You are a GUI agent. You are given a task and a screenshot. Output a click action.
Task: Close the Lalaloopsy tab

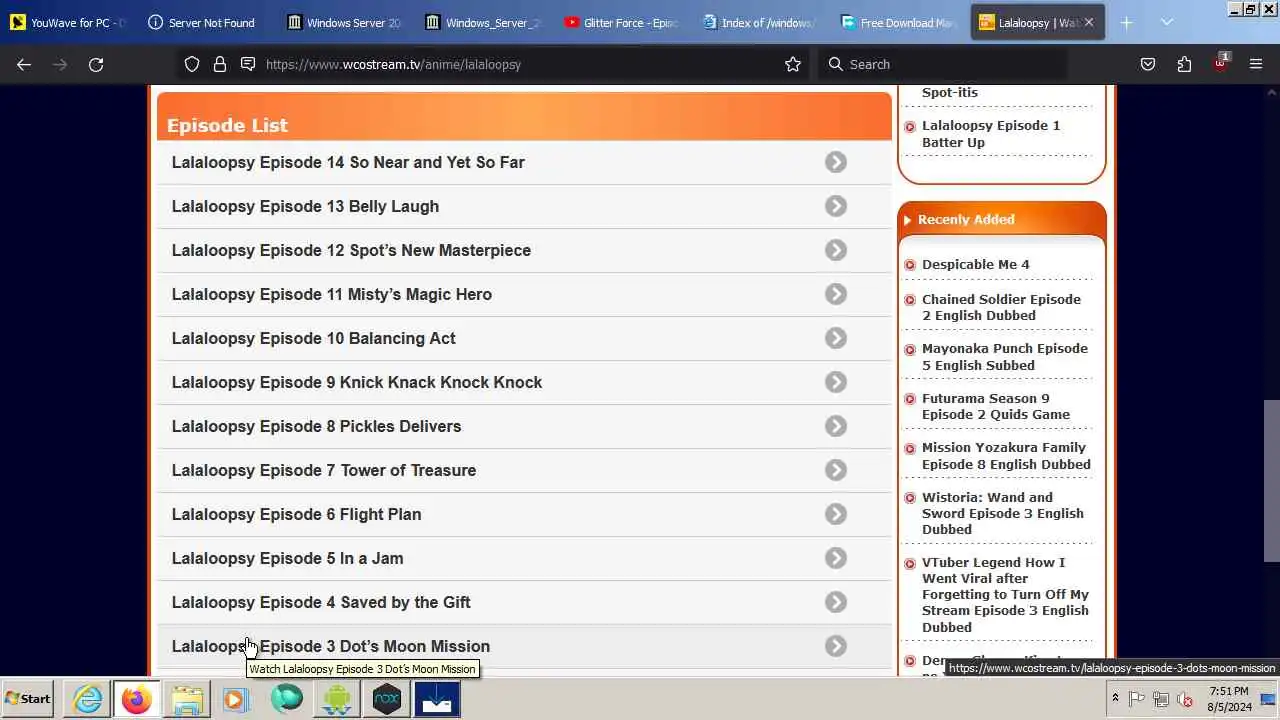(x=1088, y=22)
